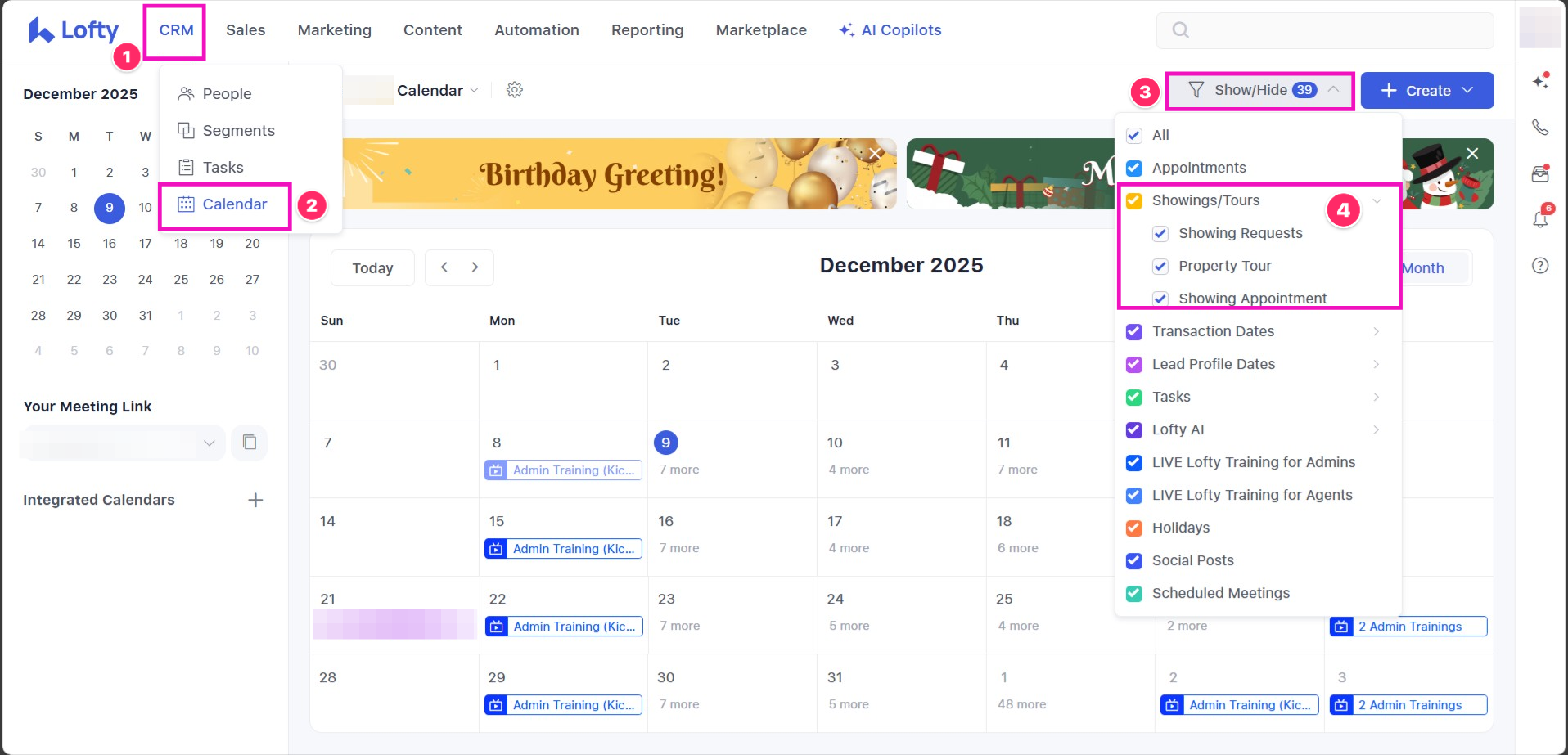Viewport: 1568px width, 755px height.
Task: Select Tasks from the CRM menu
Action: [223, 168]
